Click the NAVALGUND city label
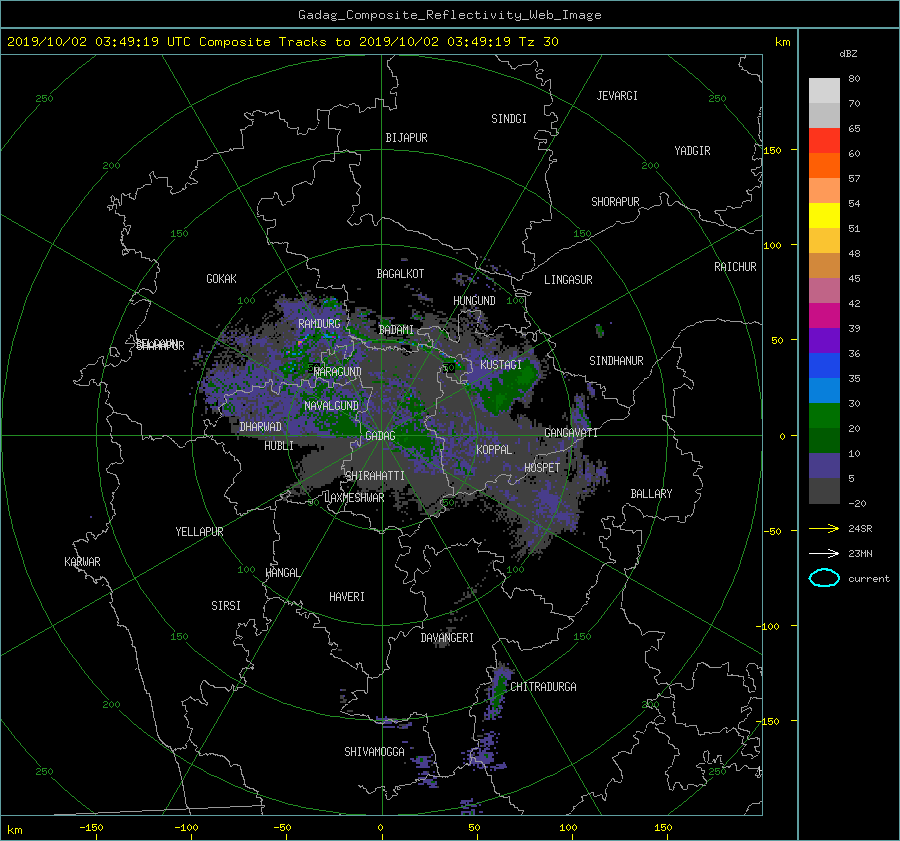Image resolution: width=900 pixels, height=841 pixels. point(331,406)
